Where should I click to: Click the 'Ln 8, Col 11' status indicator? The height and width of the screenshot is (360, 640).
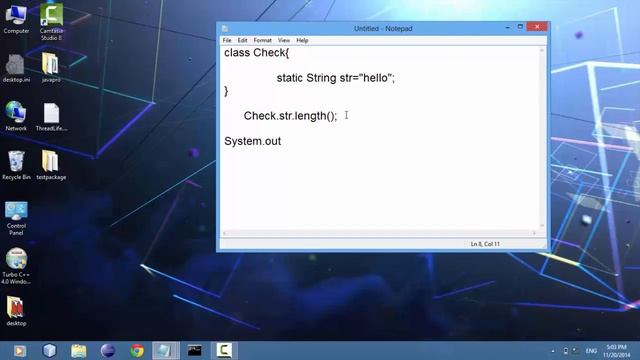pyautogui.click(x=485, y=244)
